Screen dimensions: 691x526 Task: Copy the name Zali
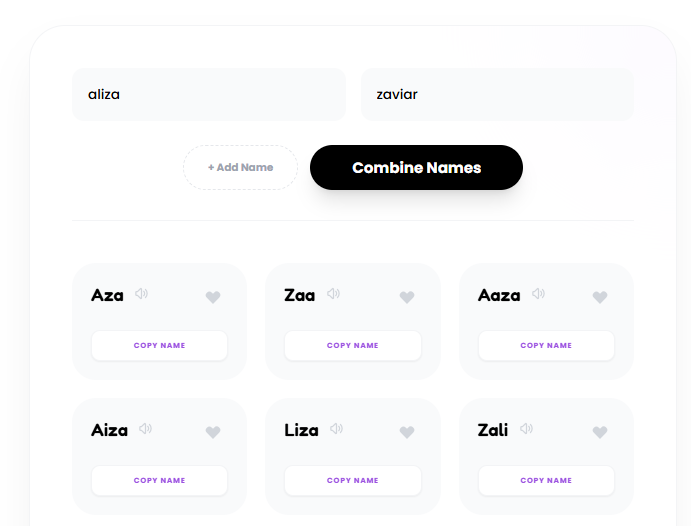(x=546, y=481)
